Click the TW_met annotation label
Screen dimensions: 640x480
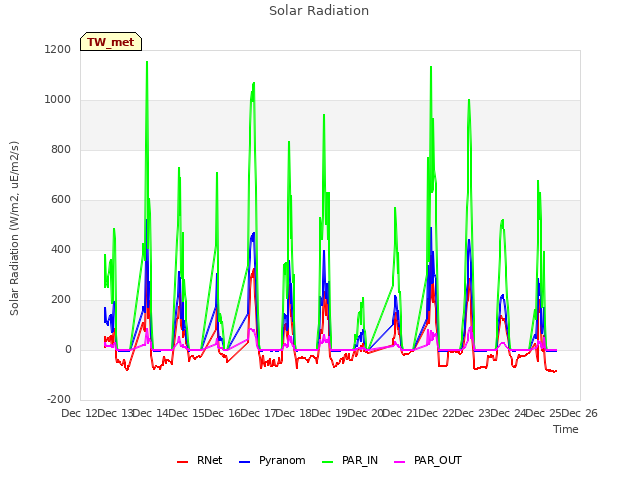pos(111,42)
